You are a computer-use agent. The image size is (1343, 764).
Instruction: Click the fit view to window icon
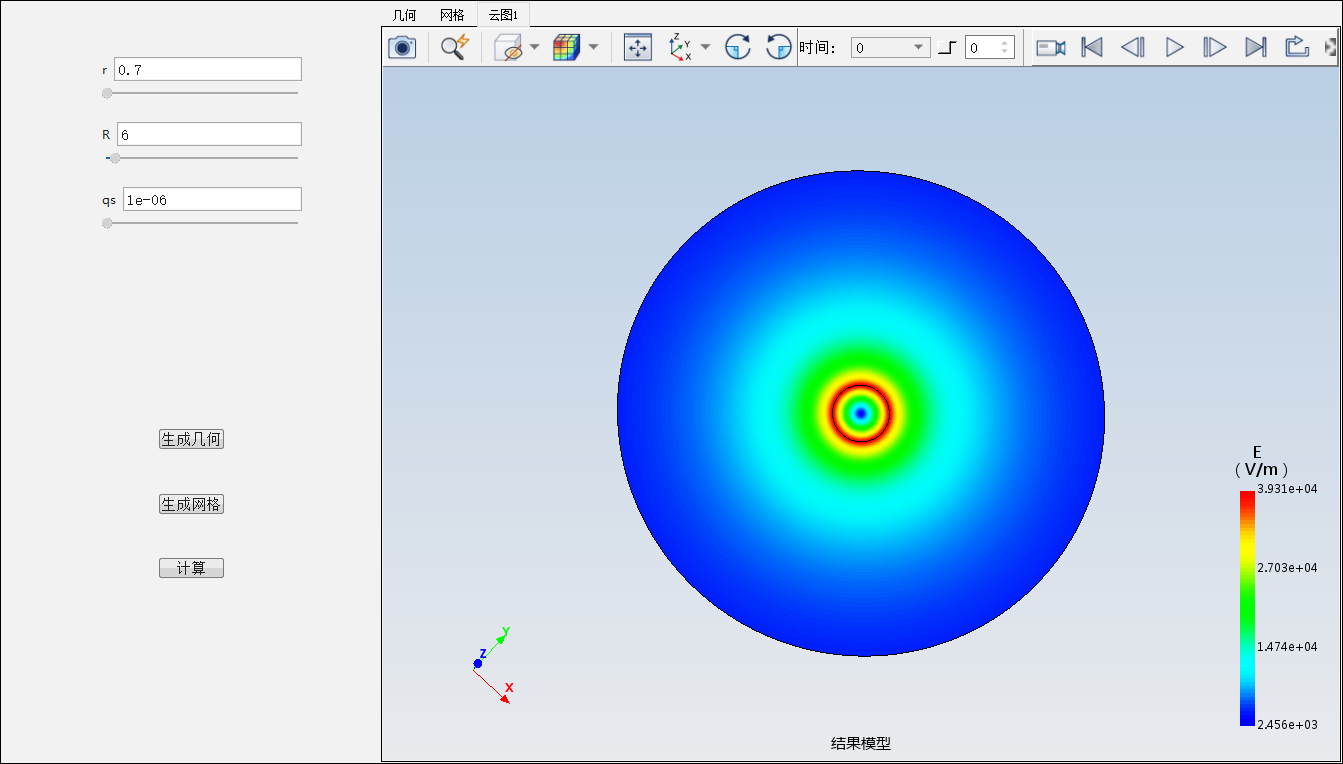pyautogui.click(x=637, y=47)
